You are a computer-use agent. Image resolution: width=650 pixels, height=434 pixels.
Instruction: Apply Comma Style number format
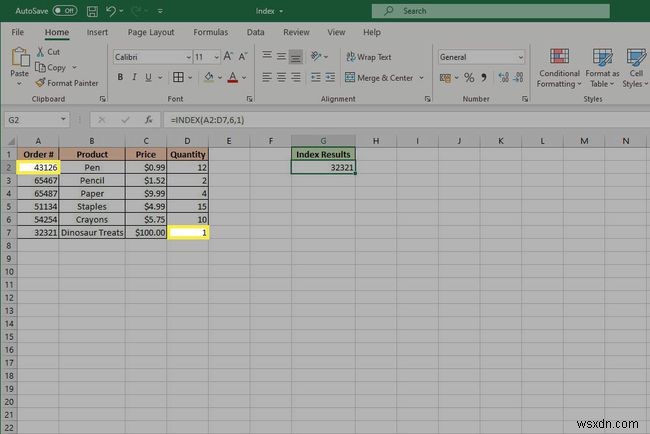click(x=484, y=78)
